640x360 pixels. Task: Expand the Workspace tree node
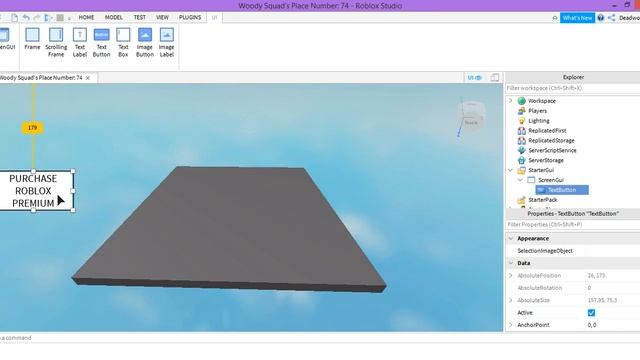[x=510, y=100]
